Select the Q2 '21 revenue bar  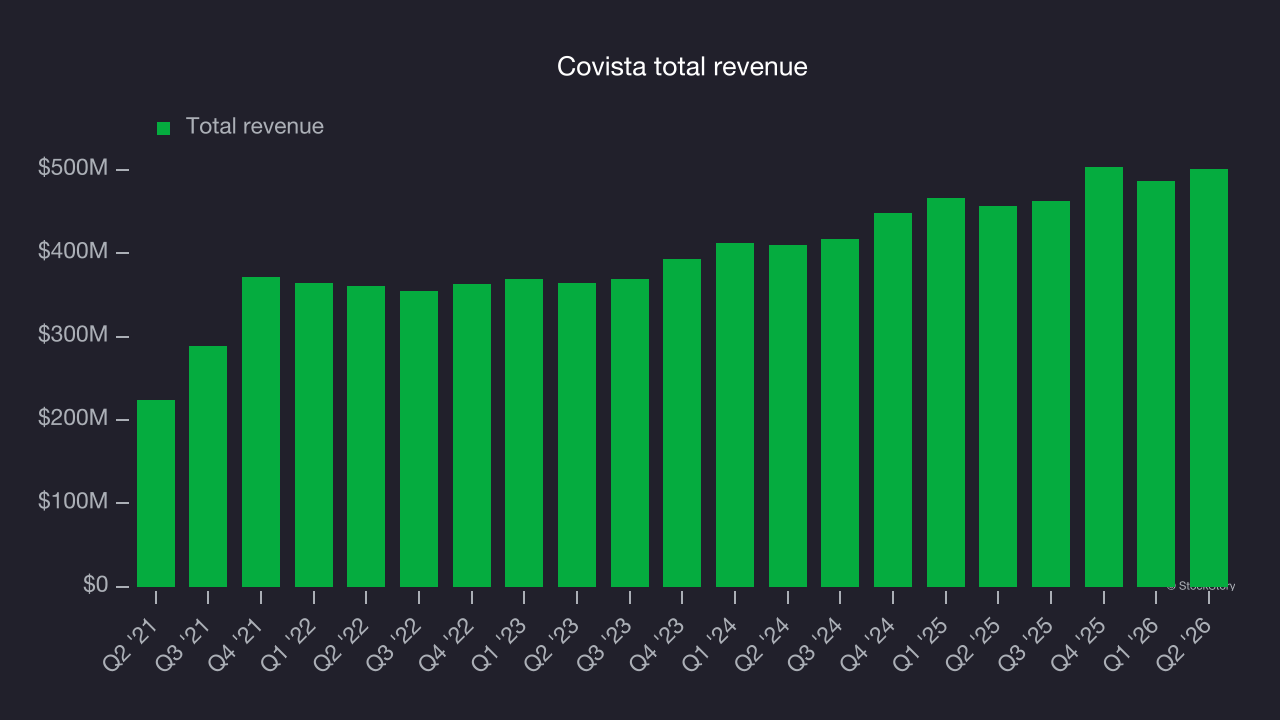156,493
